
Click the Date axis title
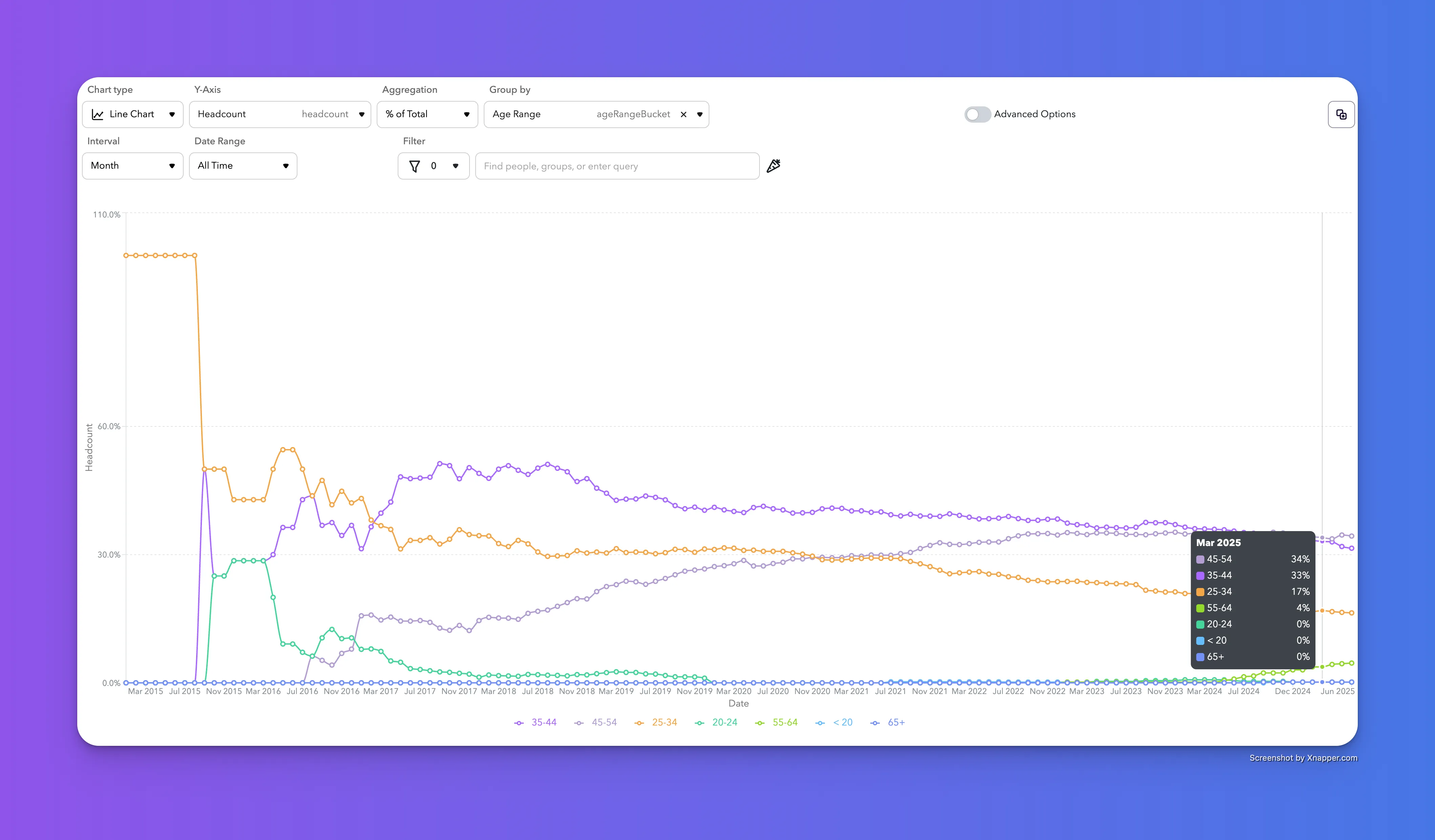click(739, 703)
